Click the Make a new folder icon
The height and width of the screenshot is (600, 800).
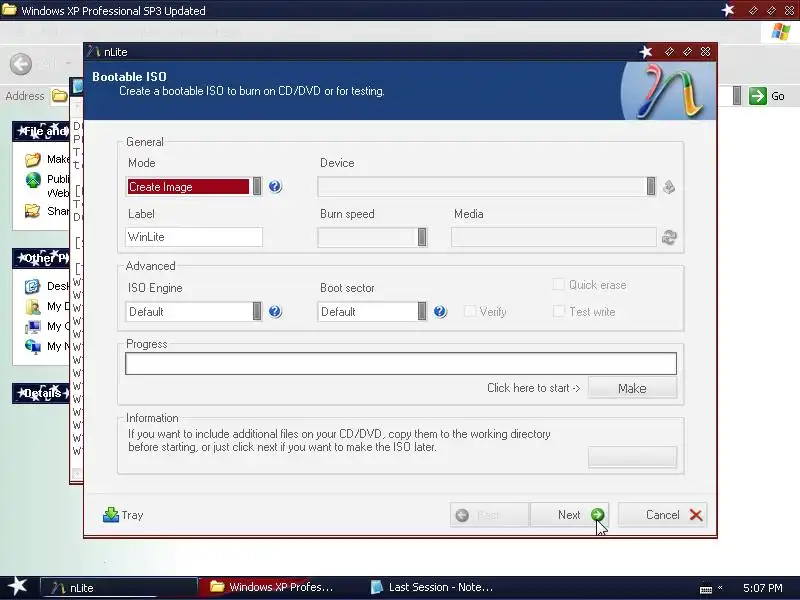(x=33, y=160)
